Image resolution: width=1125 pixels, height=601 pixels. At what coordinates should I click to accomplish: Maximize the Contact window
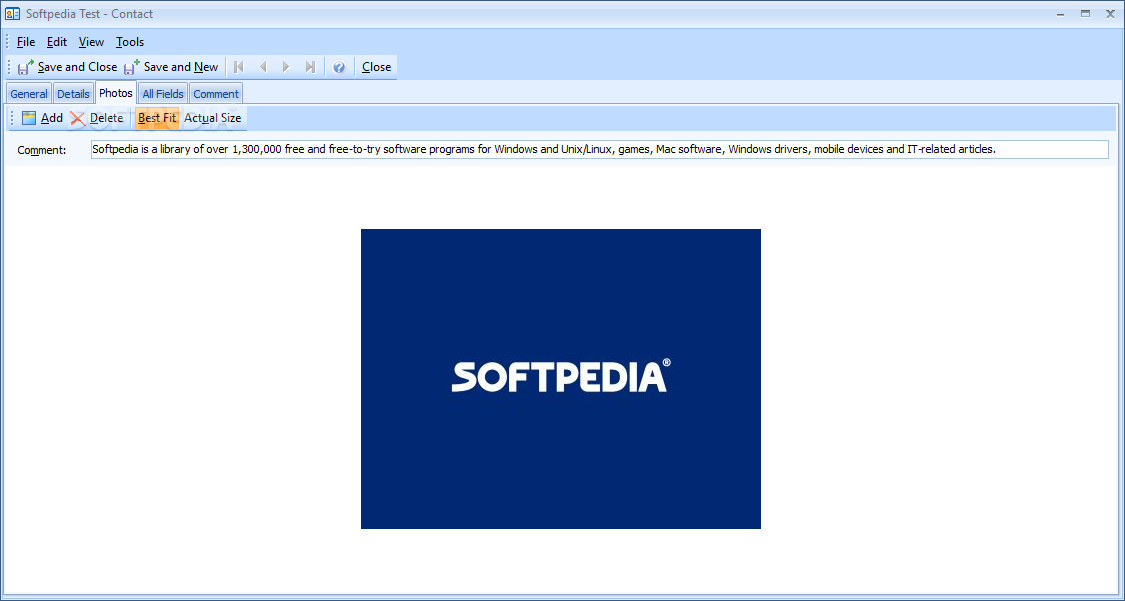click(x=1086, y=14)
